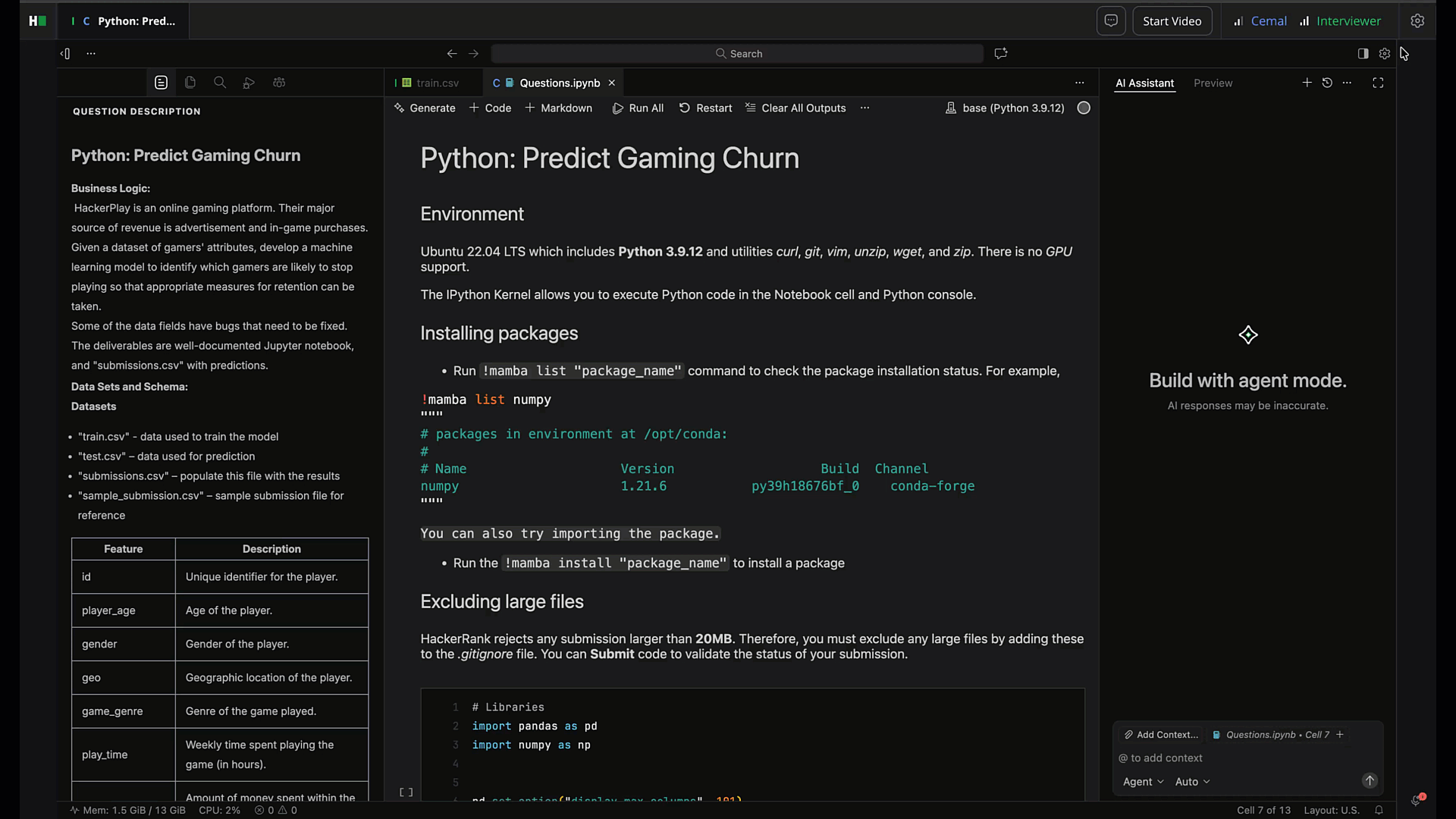Select the Explorer files icon in sidebar
Image resolution: width=1456 pixels, height=819 pixels.
click(190, 82)
